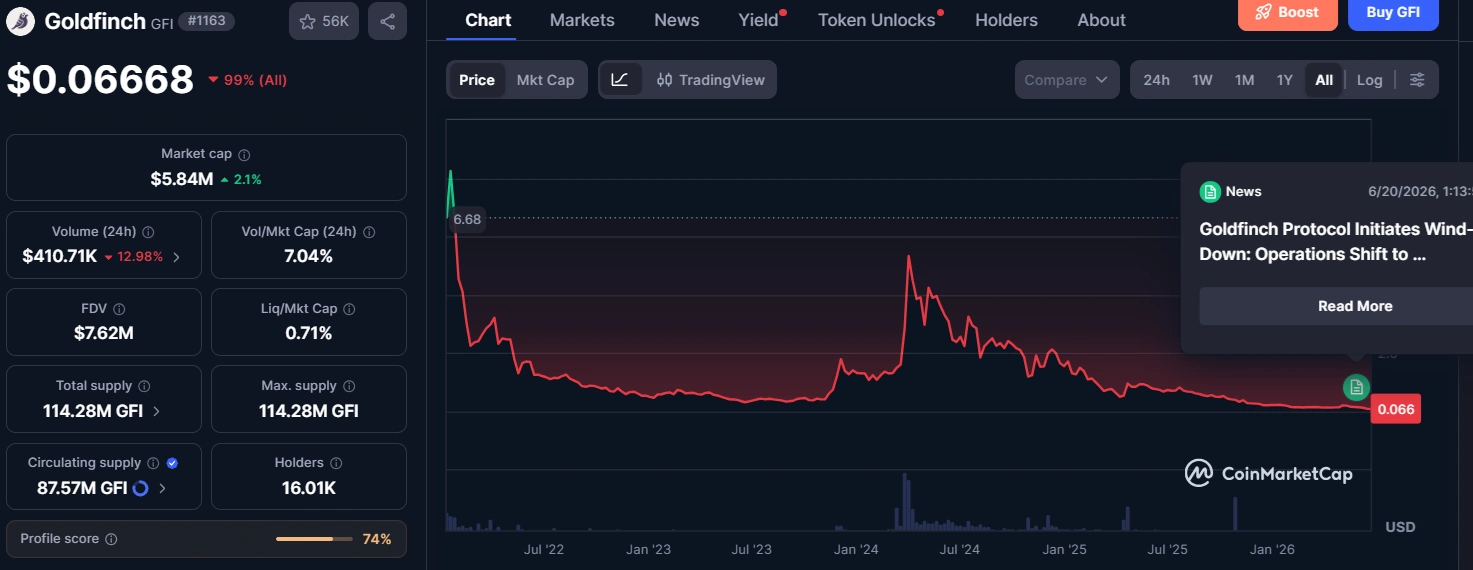Open Holders info icon
The height and width of the screenshot is (570, 1473).
pyautogui.click(x=336, y=463)
